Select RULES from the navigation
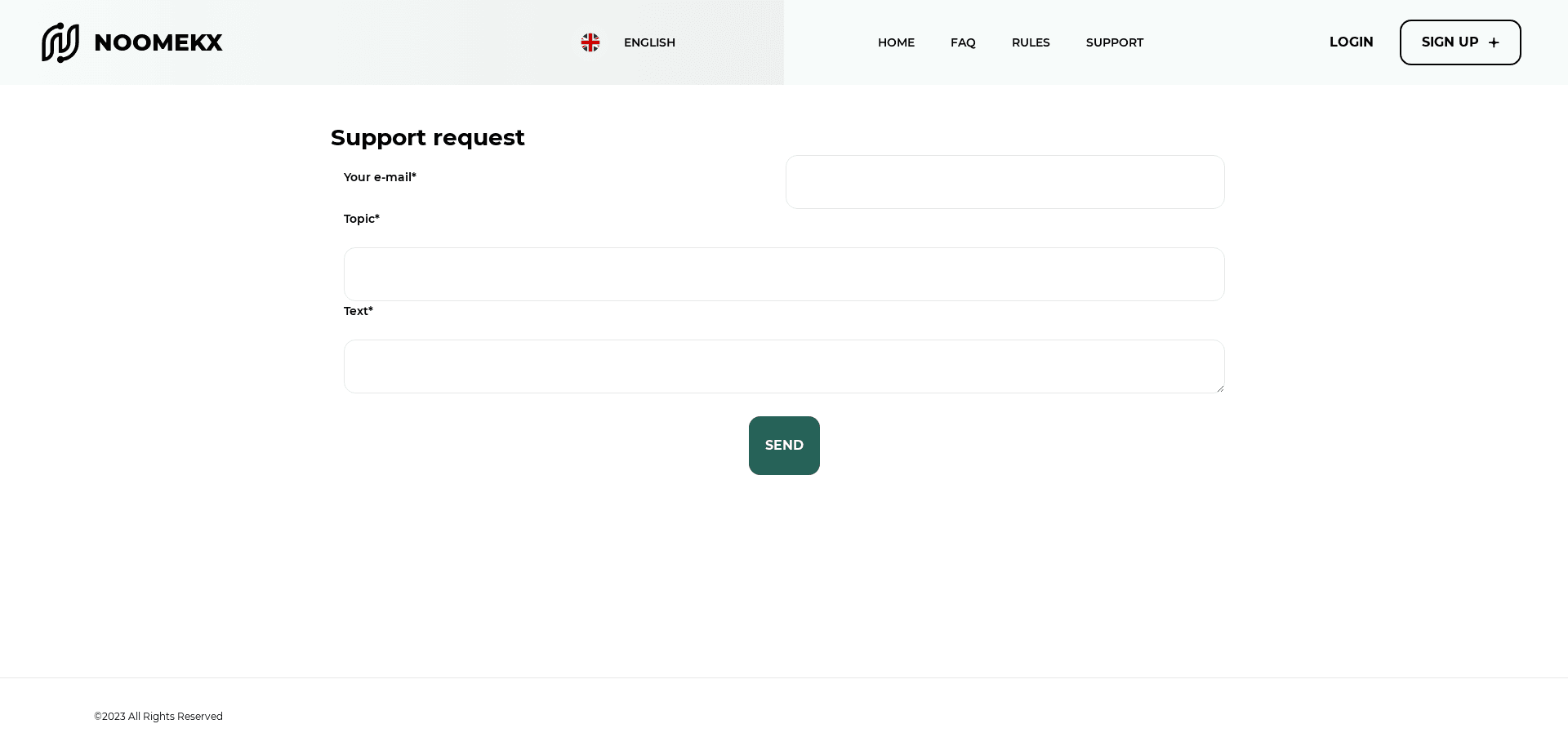The height and width of the screenshot is (755, 1568). (1031, 42)
